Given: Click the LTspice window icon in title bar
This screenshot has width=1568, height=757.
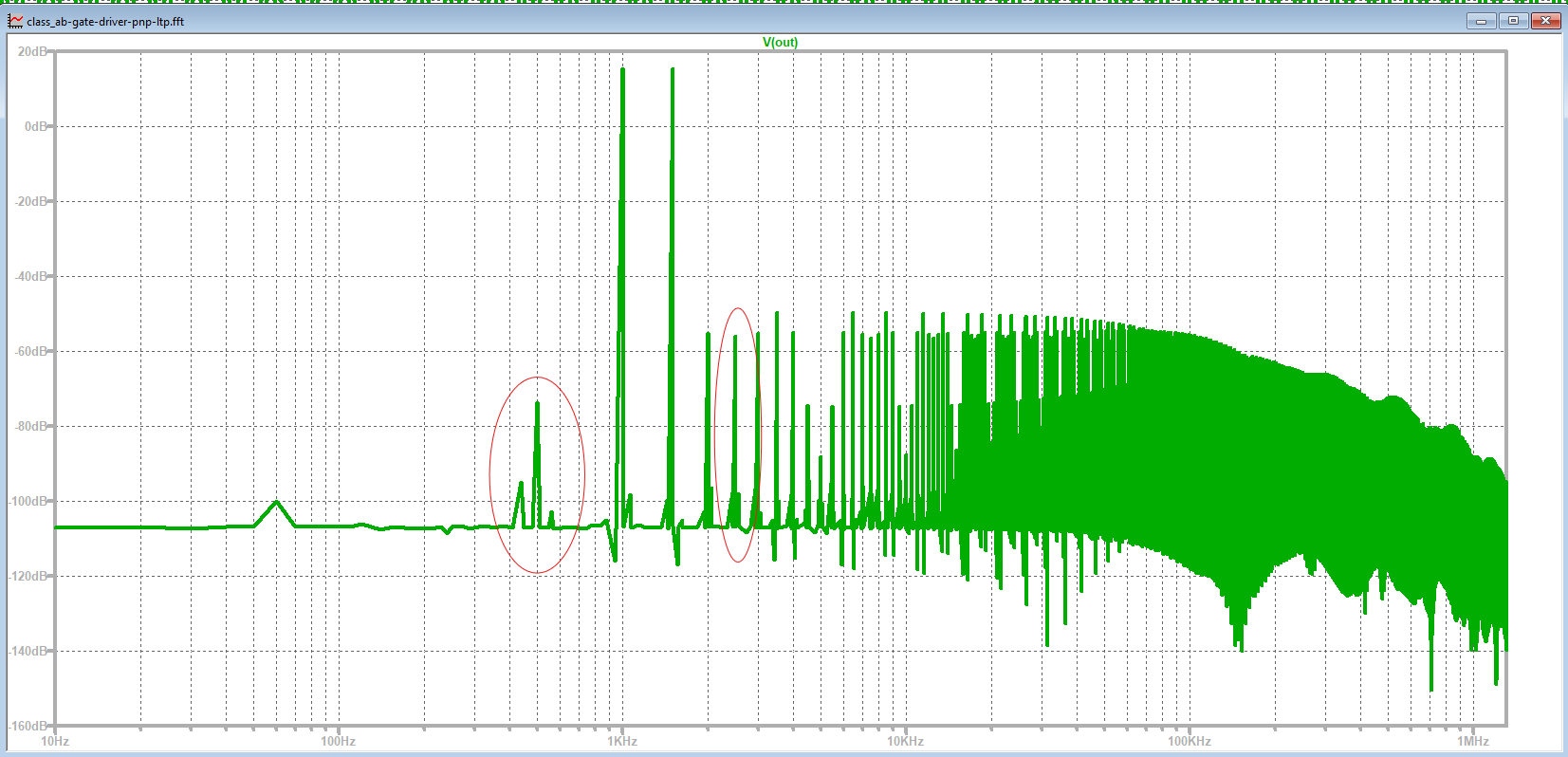Looking at the screenshot, I should pyautogui.click(x=16, y=21).
